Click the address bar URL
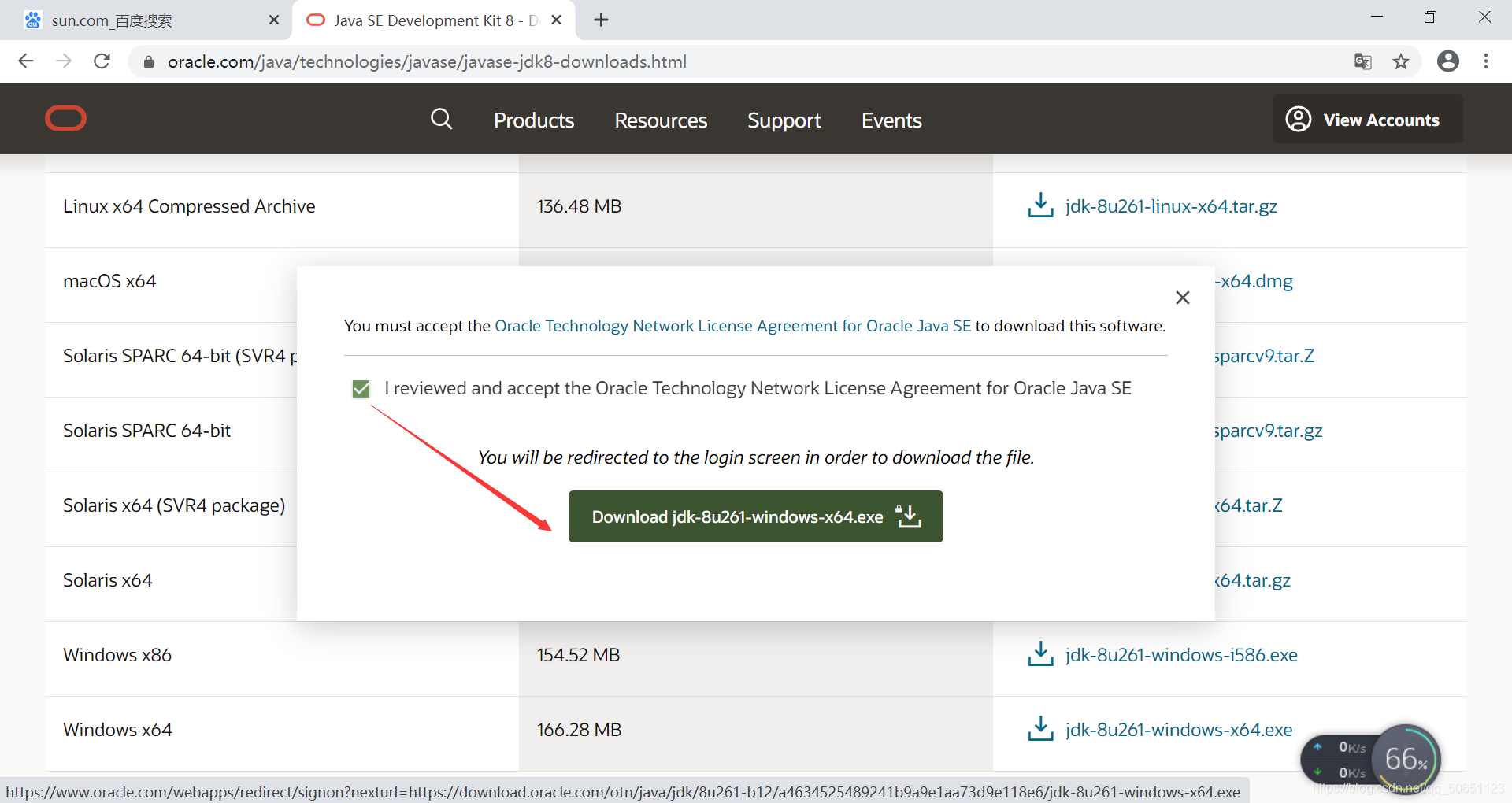 click(427, 62)
